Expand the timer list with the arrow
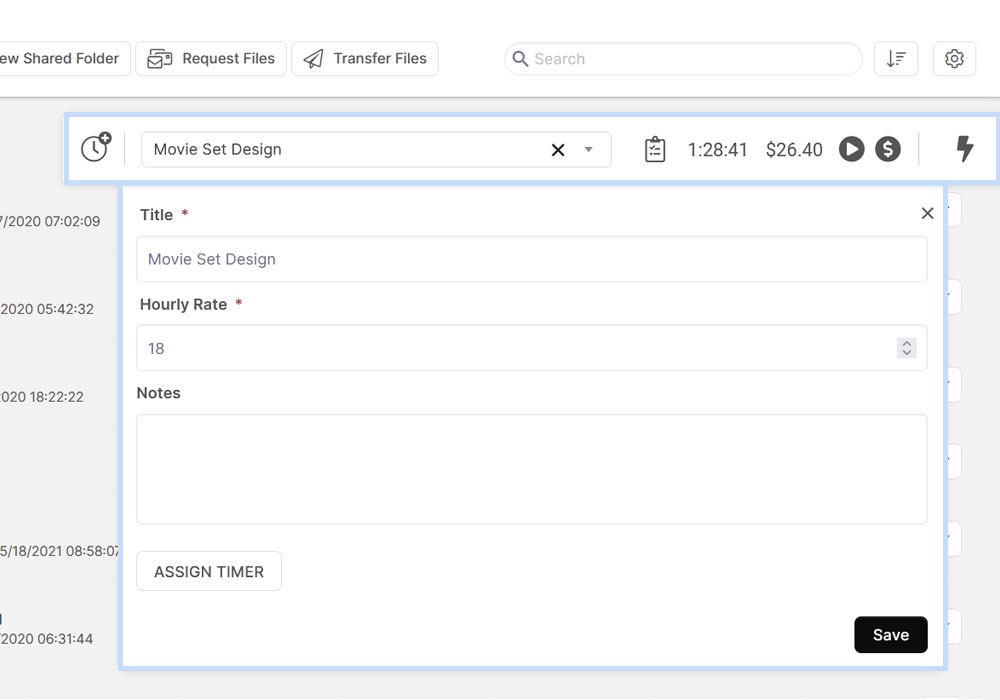The image size is (1000, 700). pos(589,150)
